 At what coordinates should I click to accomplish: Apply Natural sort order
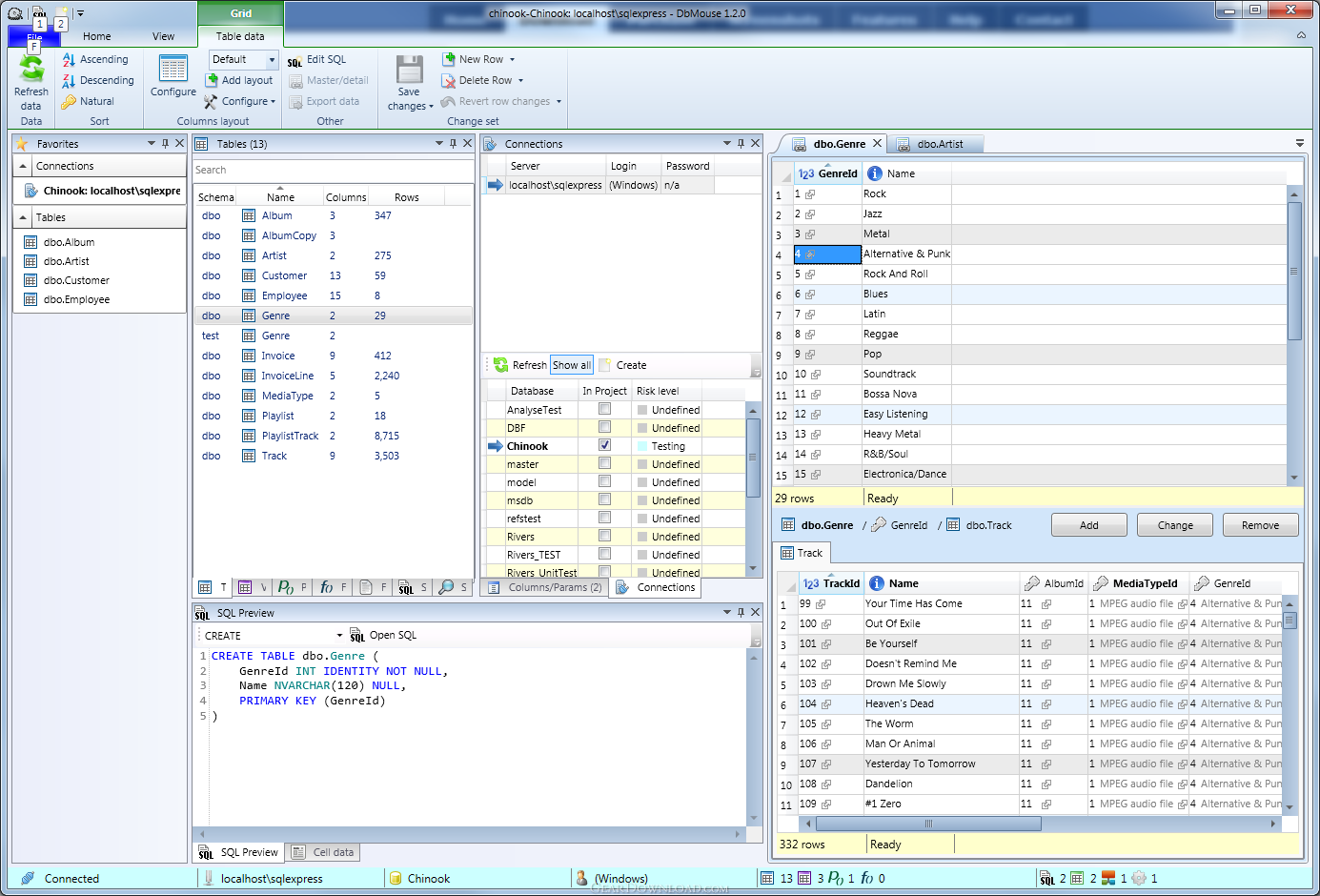[88, 101]
